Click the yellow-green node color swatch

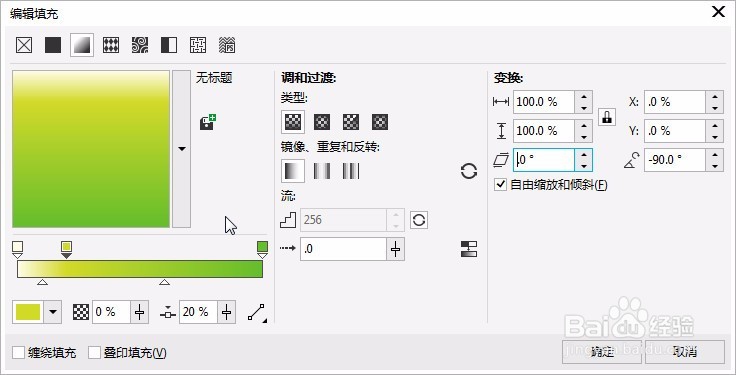pyautogui.click(x=28, y=313)
